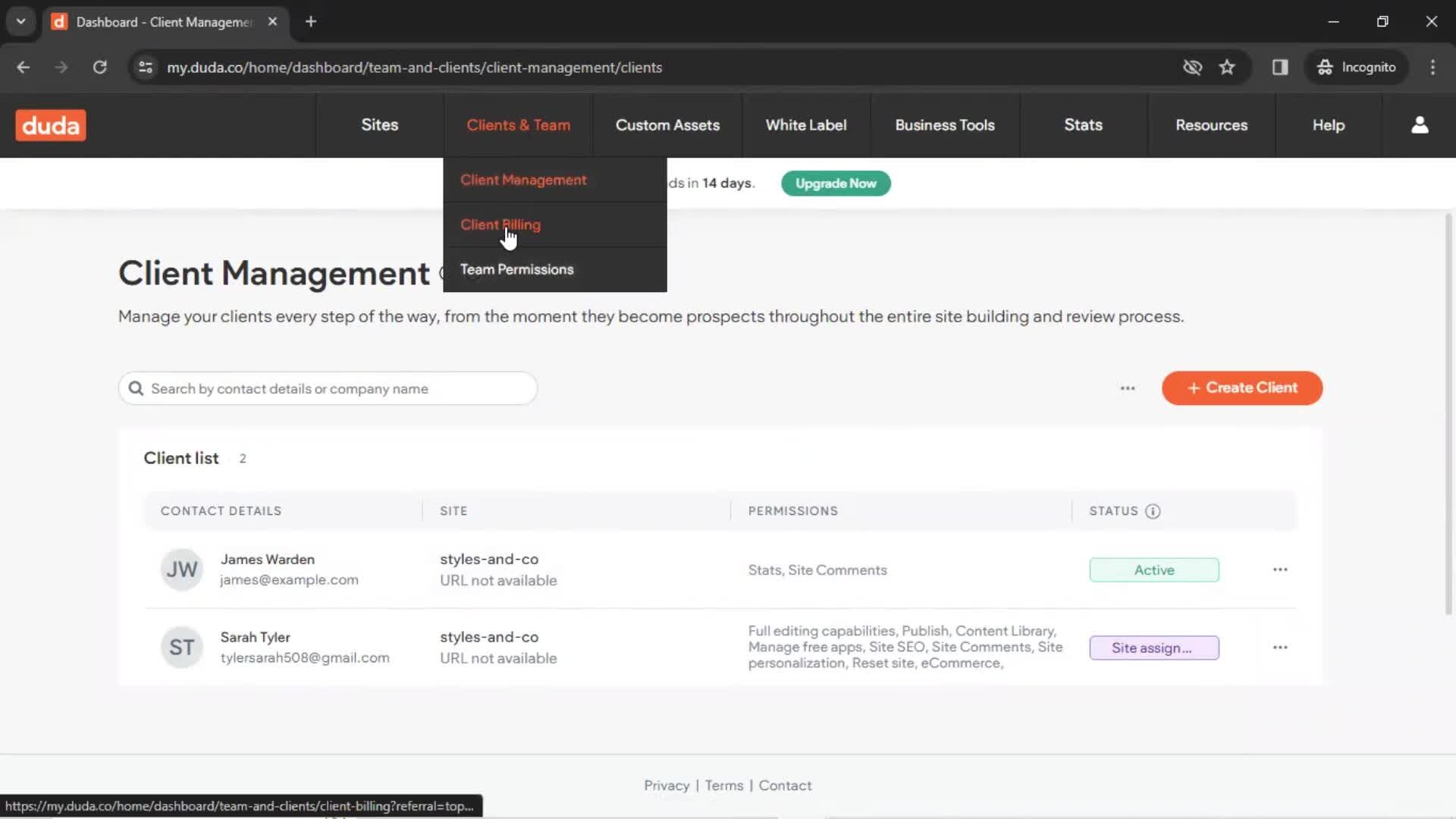Screen dimensions: 1456x819
Task: Click styles-and-co site in Sarah Tyler row
Action: point(489,638)
